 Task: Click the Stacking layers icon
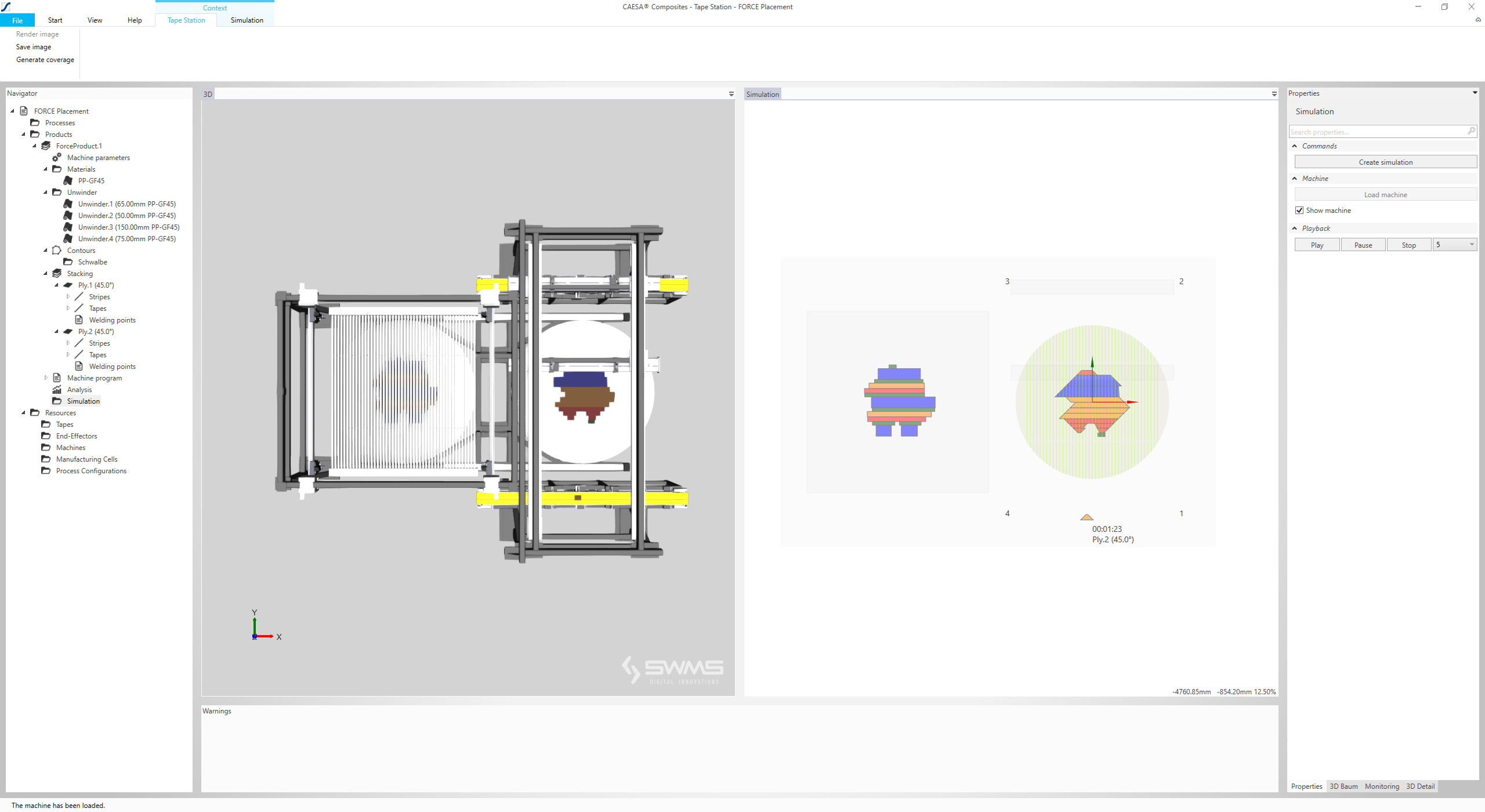click(57, 273)
